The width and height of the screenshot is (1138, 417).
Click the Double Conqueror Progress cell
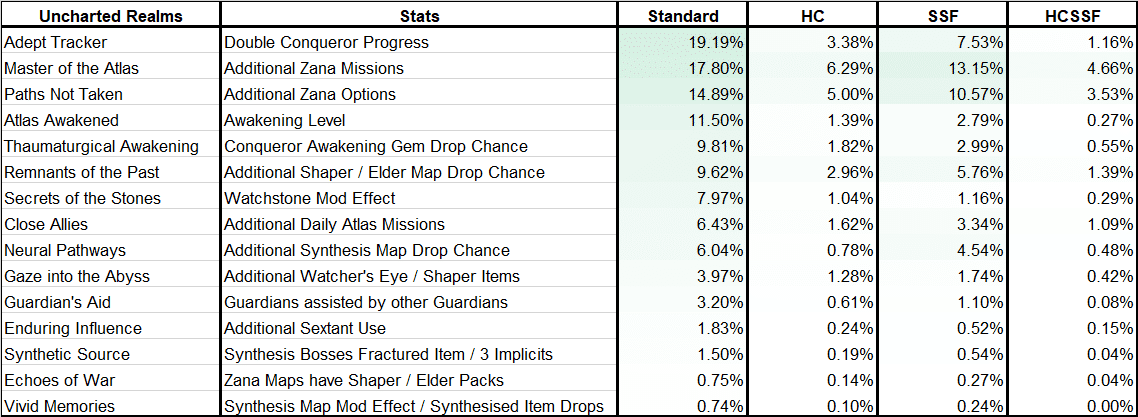[419, 42]
